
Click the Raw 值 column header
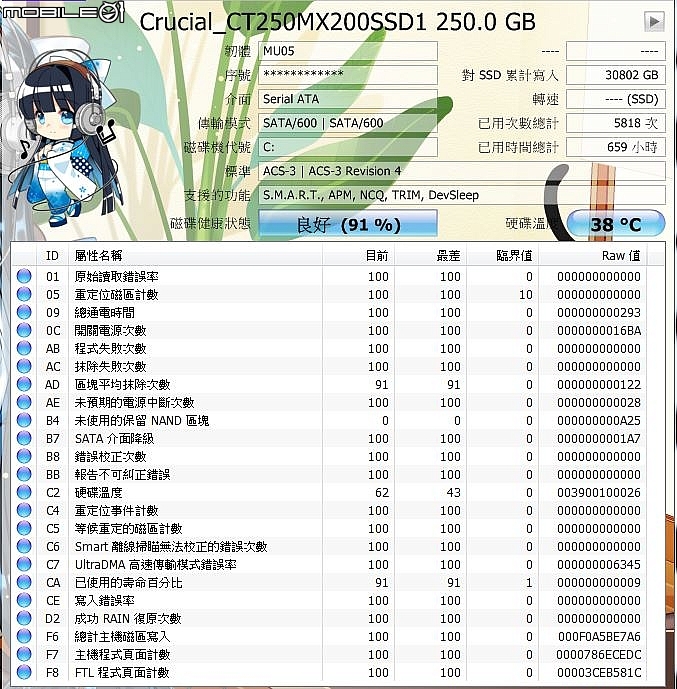tap(593, 255)
